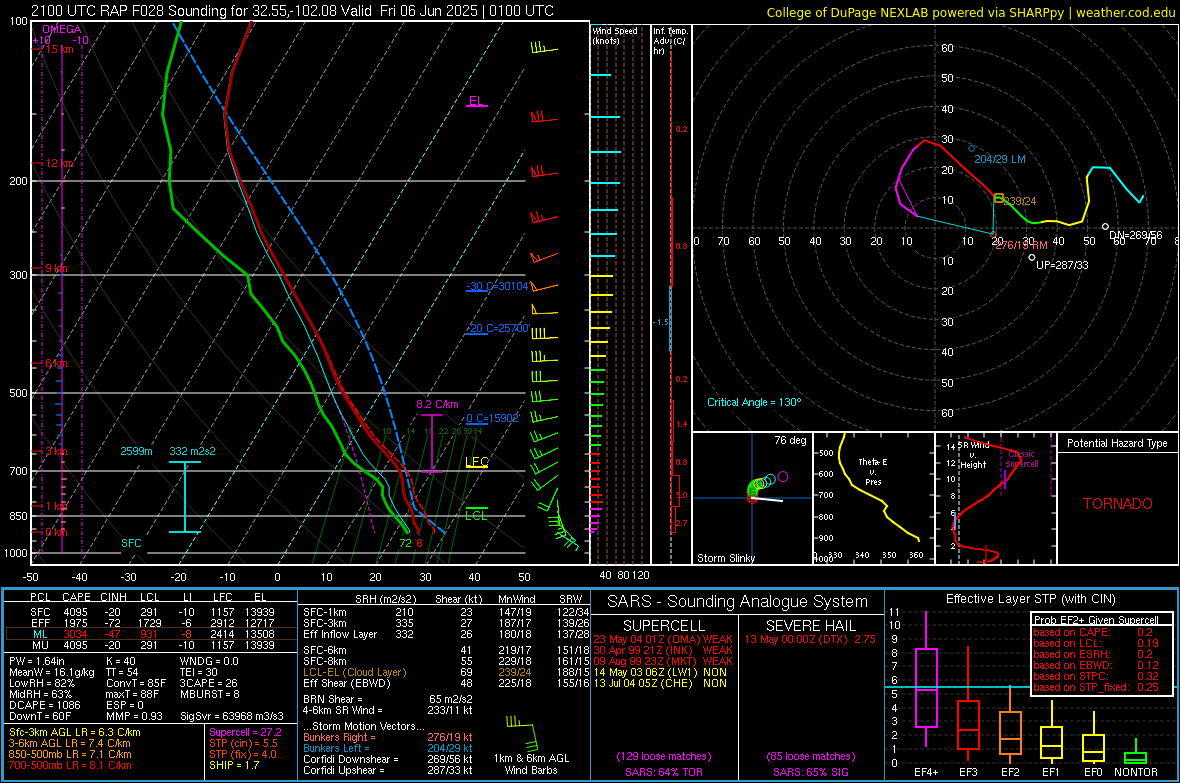Click the Classic Supercell label in SR wind inset

point(1022,459)
